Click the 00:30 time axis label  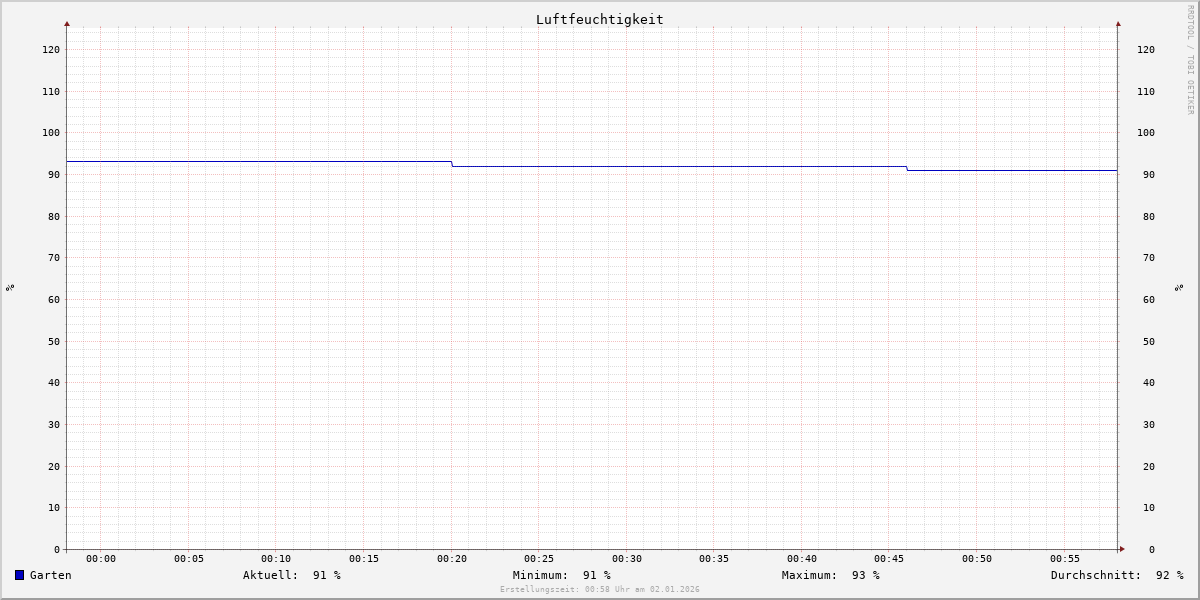coord(627,559)
